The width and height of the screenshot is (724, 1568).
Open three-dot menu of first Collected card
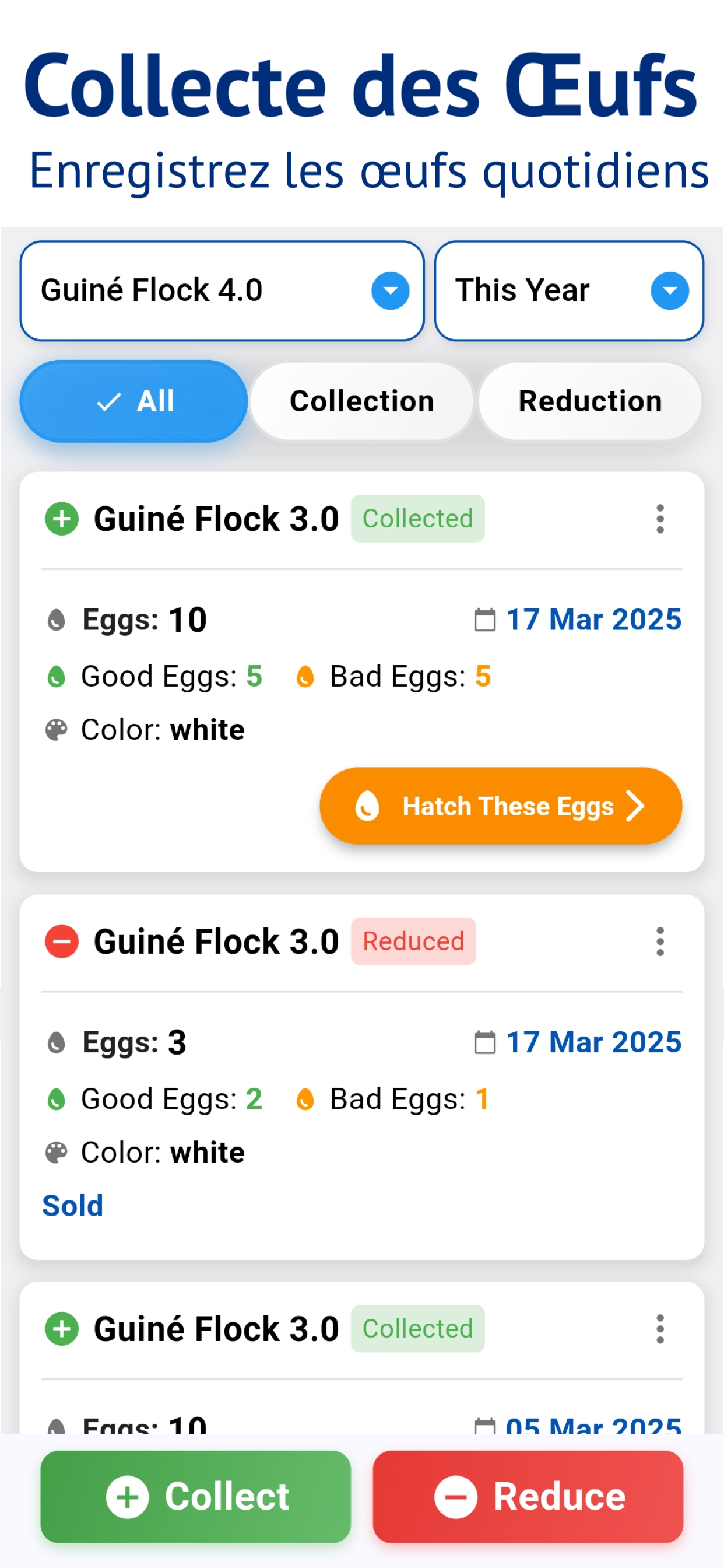point(660,519)
